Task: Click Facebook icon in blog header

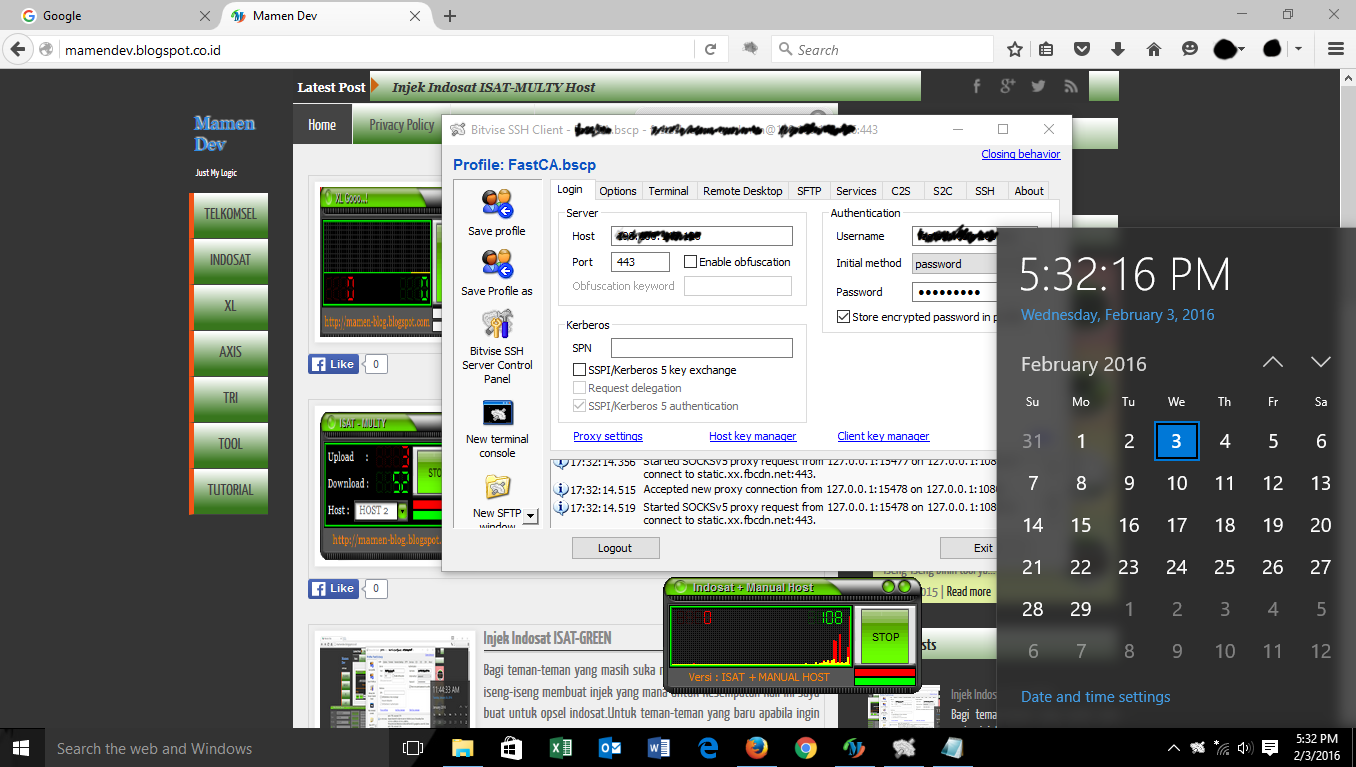Action: (x=977, y=87)
